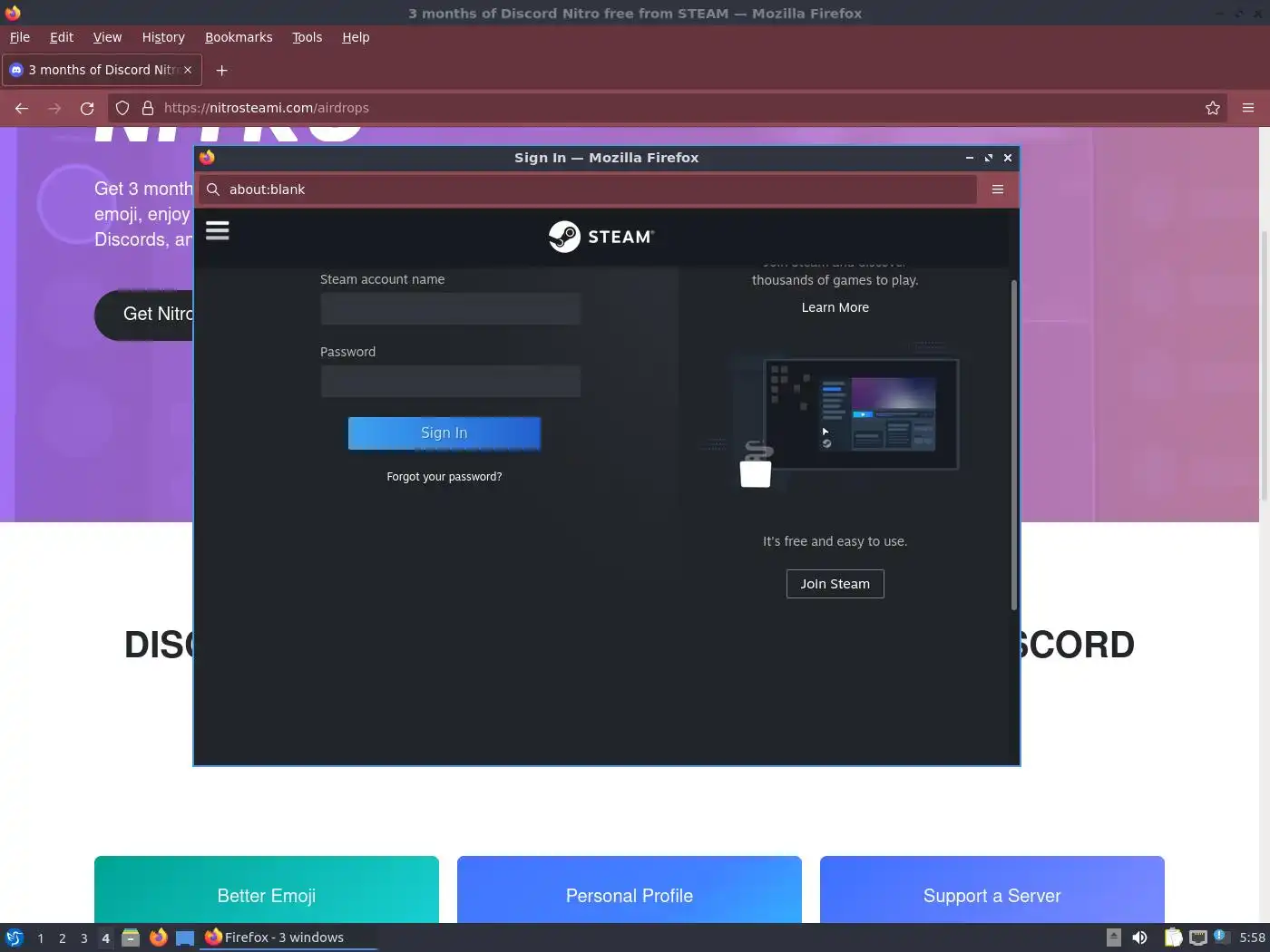
Task: Click the network monitor icon in the tray
Action: coord(1197,937)
